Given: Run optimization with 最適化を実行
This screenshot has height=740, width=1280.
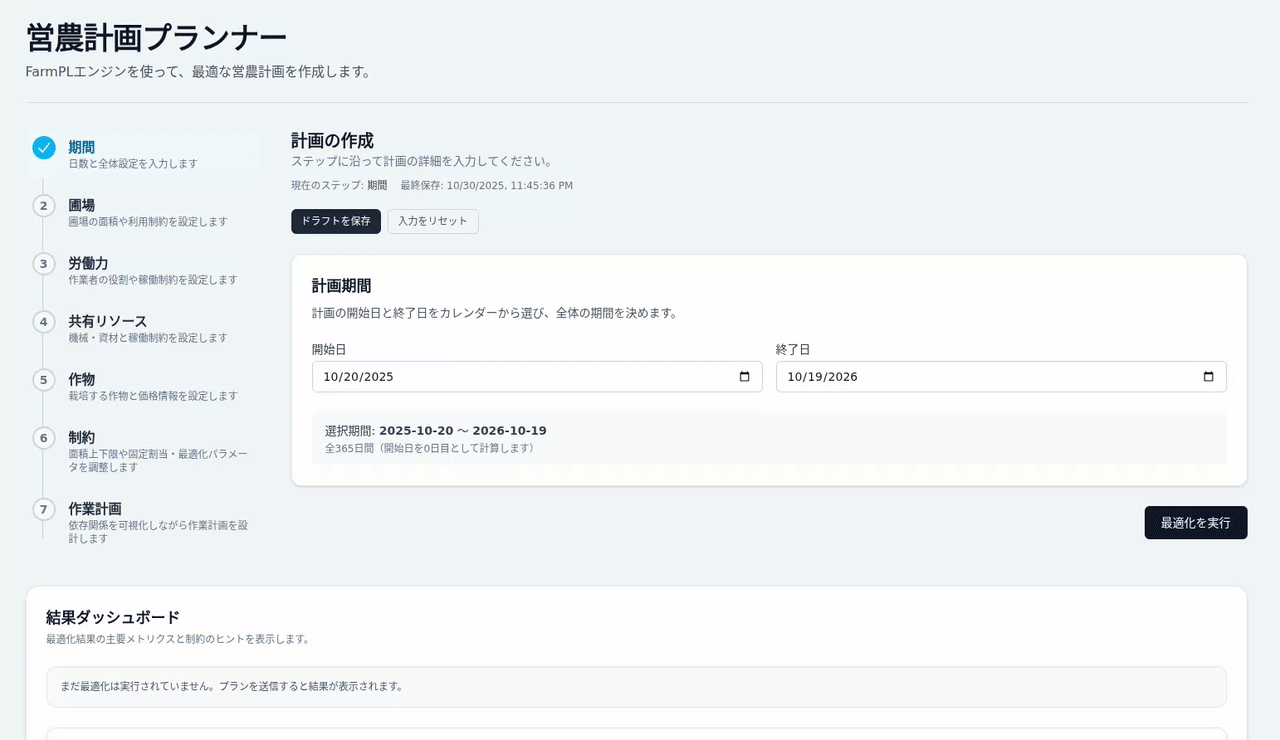Looking at the screenshot, I should point(1196,522).
